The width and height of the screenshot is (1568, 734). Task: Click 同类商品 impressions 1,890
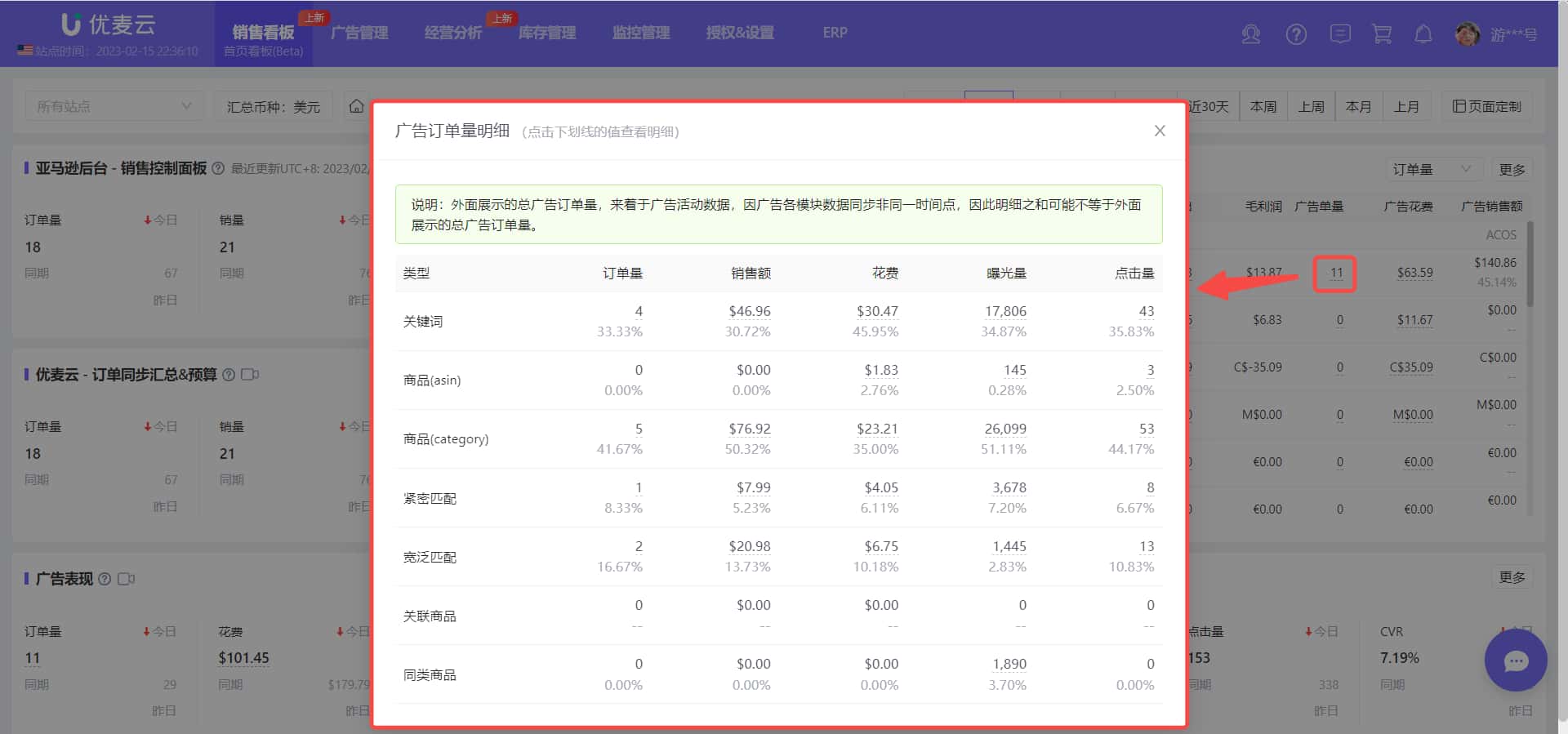click(x=1009, y=664)
